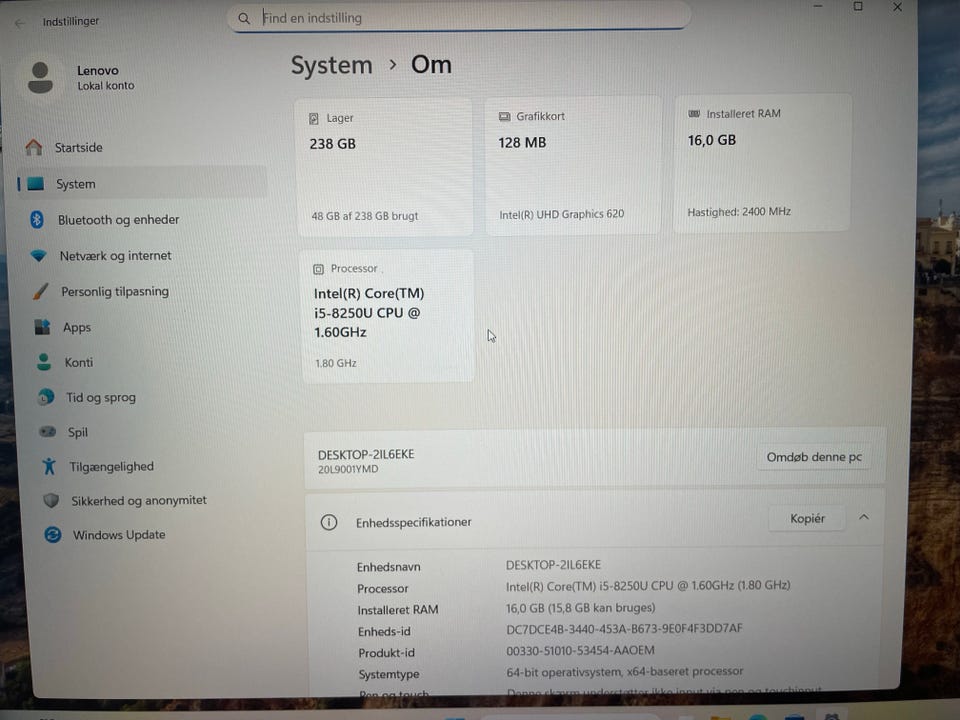Image resolution: width=960 pixels, height=720 pixels.
Task: Click Intel(R) UHD Graphics 620 text
Action: [x=561, y=214]
